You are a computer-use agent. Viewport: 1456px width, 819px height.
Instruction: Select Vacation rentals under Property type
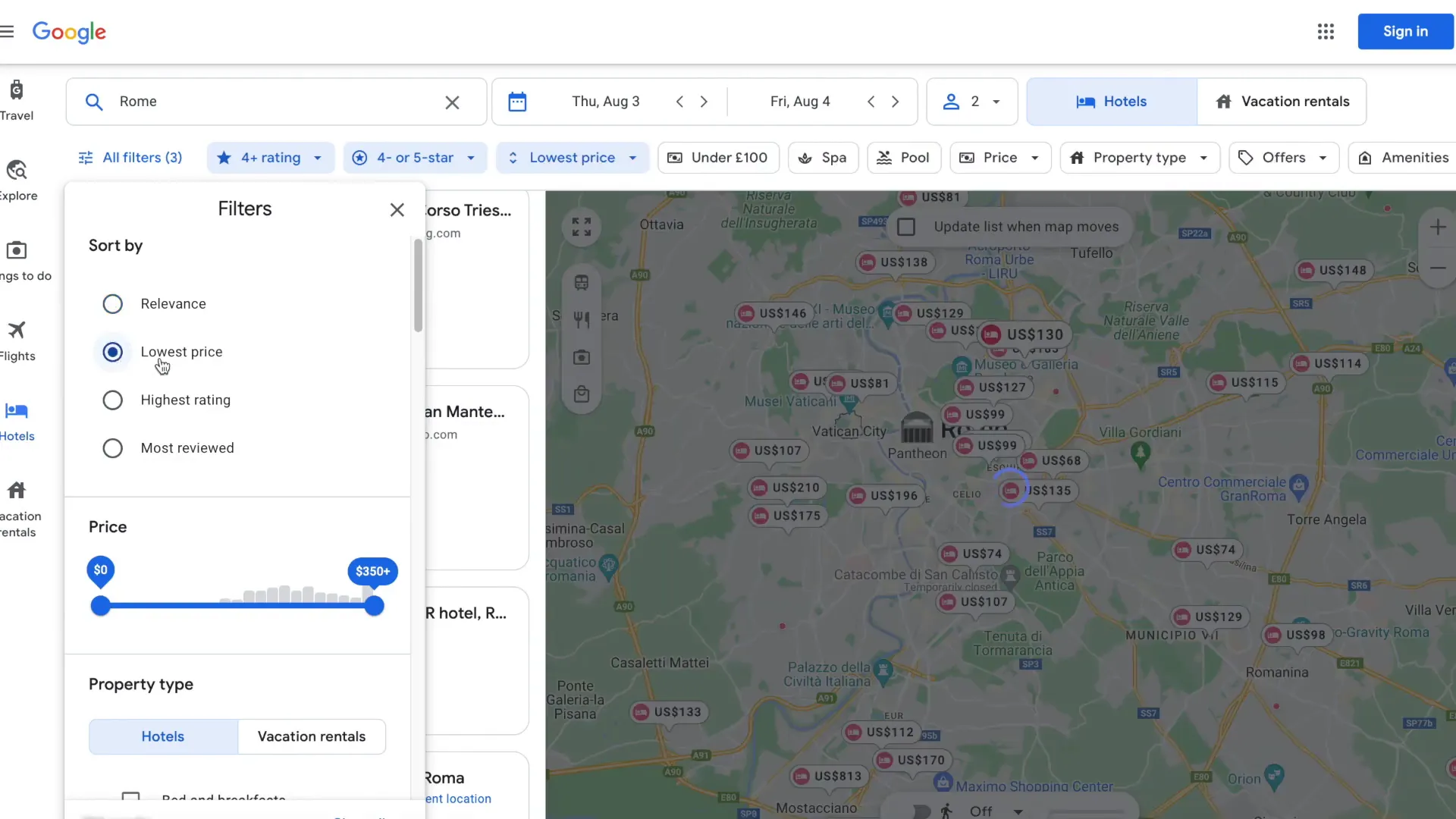[x=312, y=737]
